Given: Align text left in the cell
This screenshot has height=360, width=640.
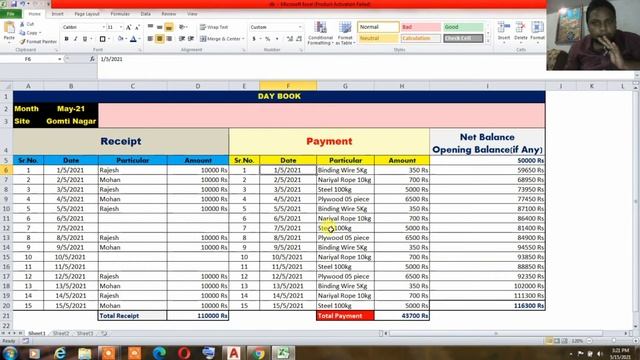Looking at the screenshot, I should (x=150, y=39).
